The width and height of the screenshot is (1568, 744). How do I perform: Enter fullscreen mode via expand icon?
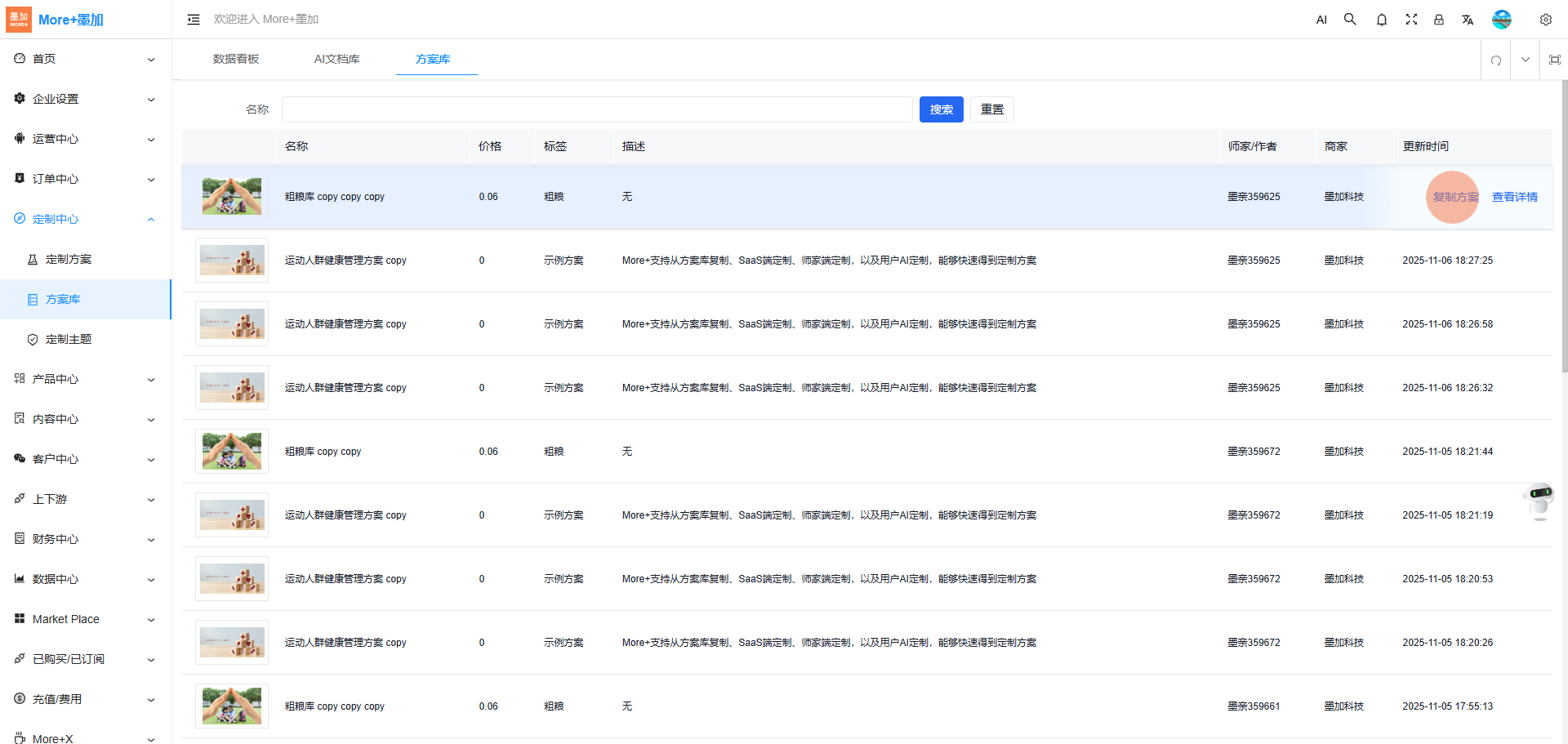tap(1410, 20)
